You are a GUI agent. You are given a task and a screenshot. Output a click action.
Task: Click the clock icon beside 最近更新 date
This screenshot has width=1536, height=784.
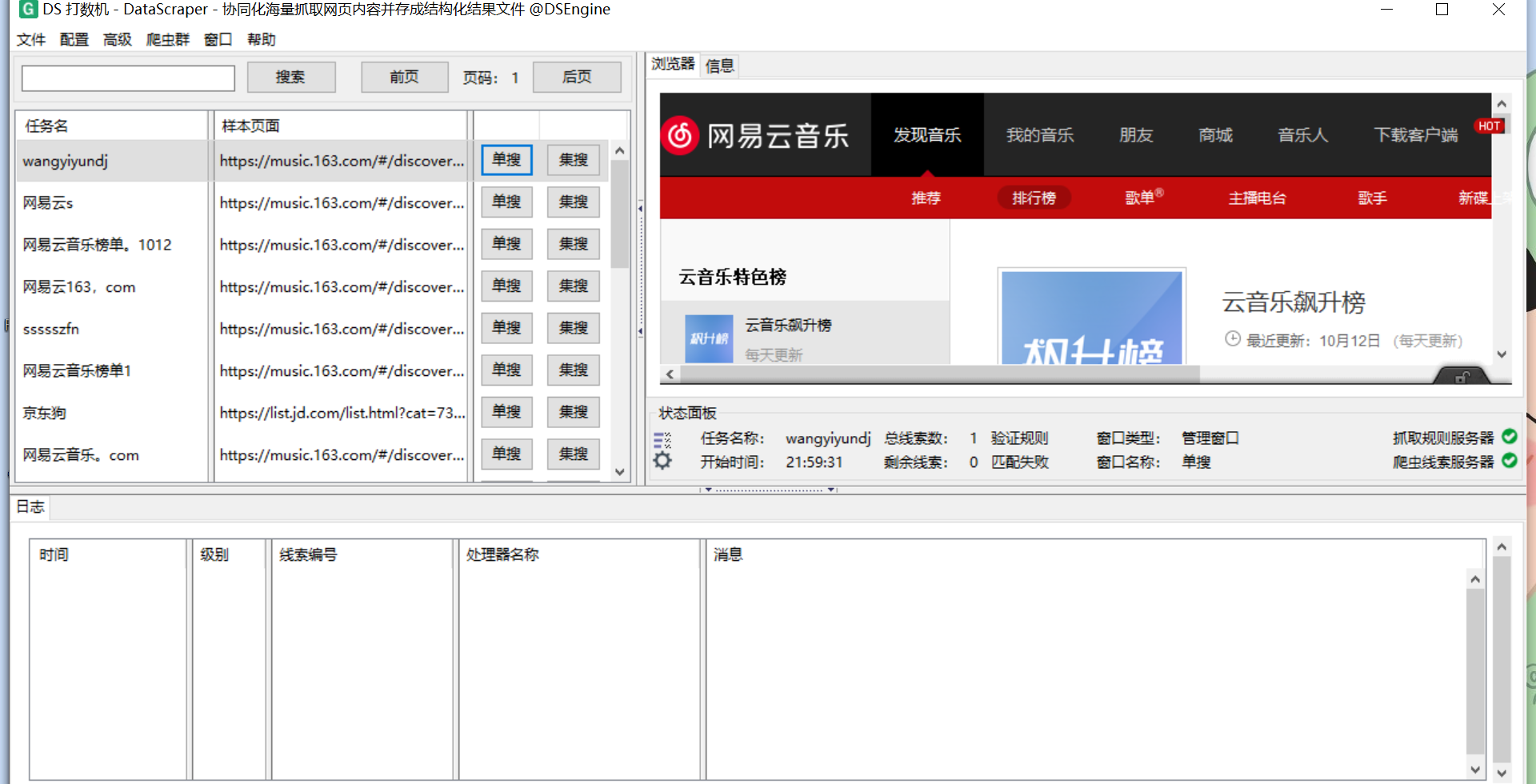(1232, 339)
